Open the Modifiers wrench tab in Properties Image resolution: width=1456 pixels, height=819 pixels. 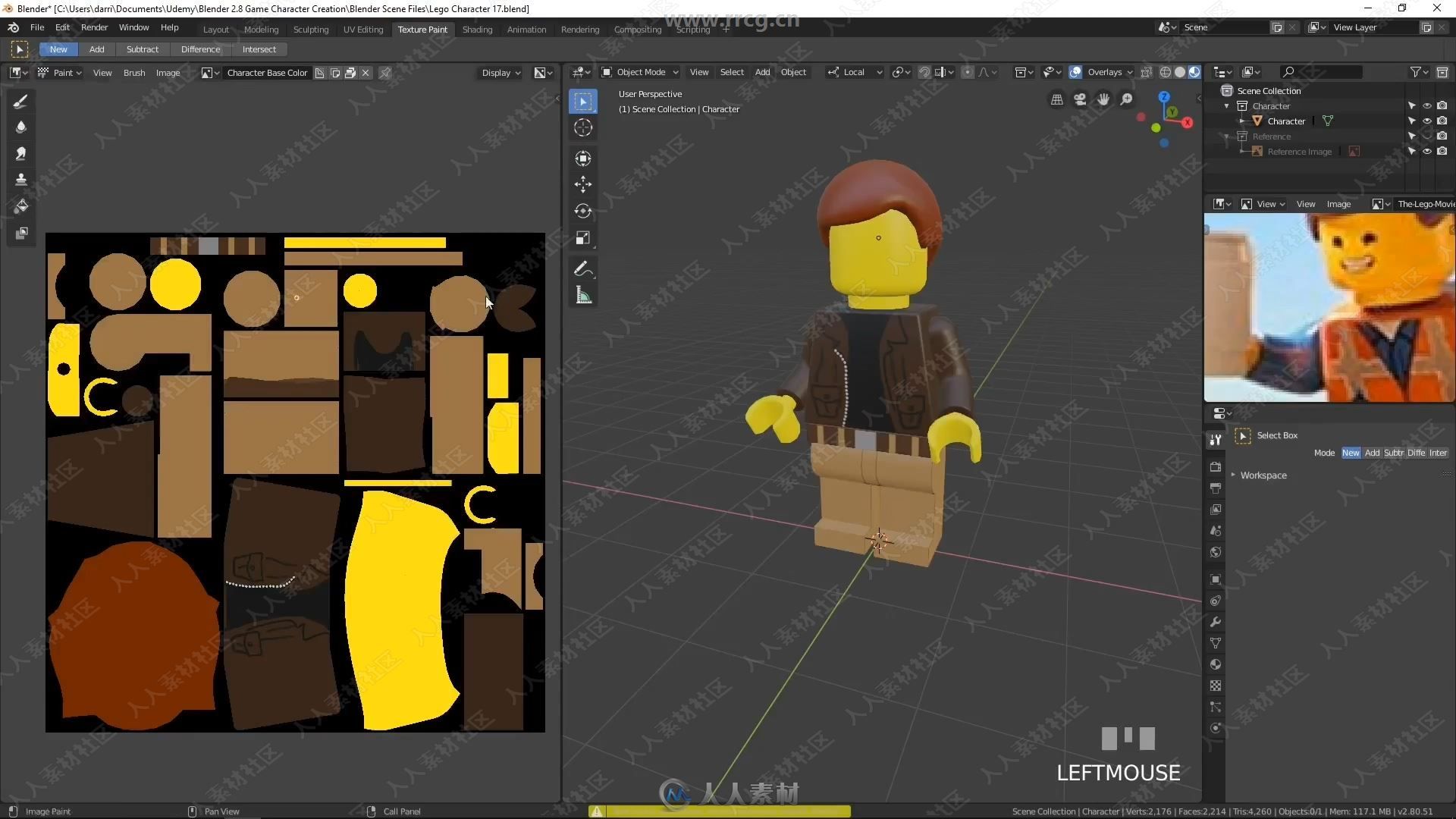point(1216,622)
